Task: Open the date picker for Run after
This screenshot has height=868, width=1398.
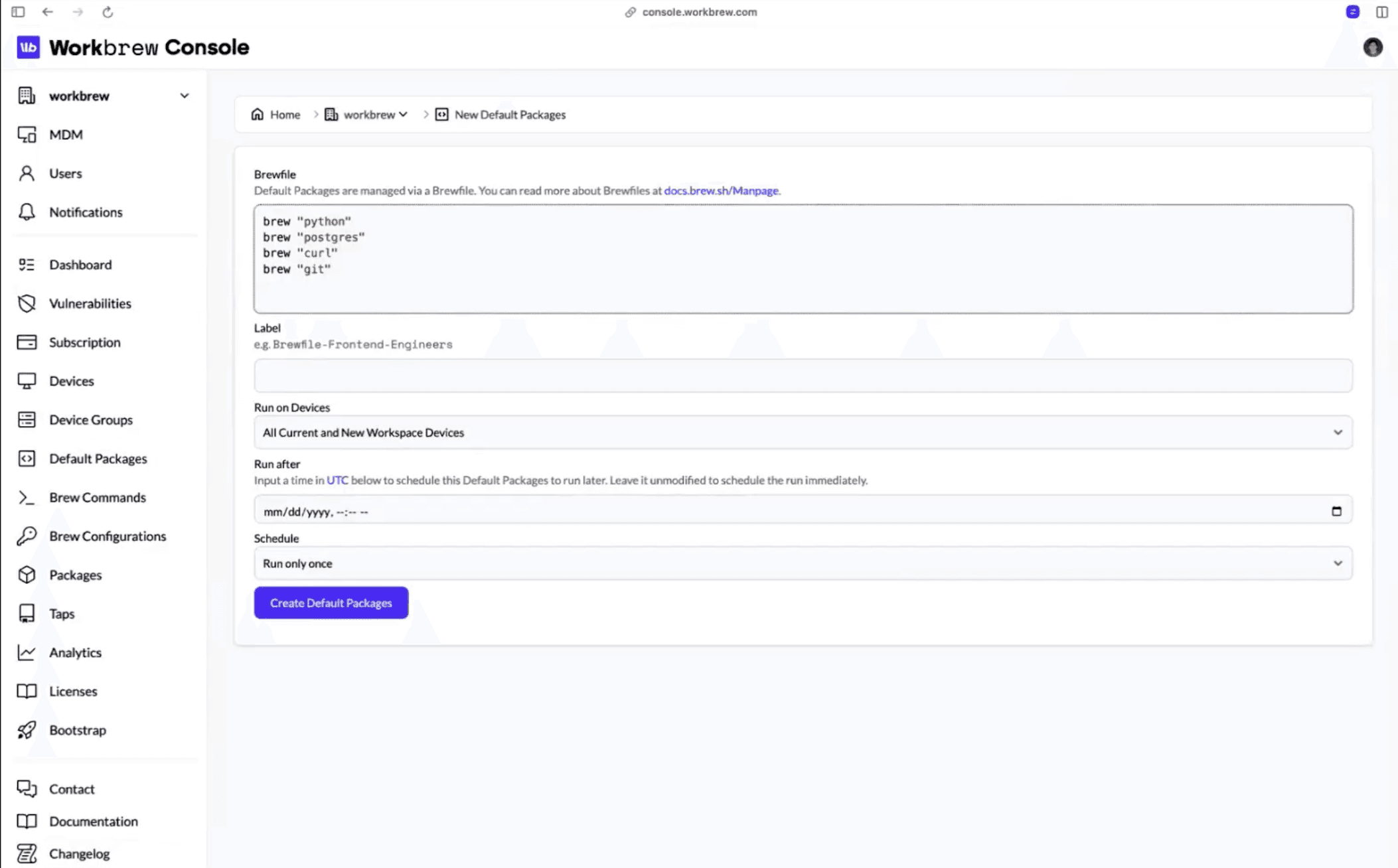Action: coord(1337,510)
